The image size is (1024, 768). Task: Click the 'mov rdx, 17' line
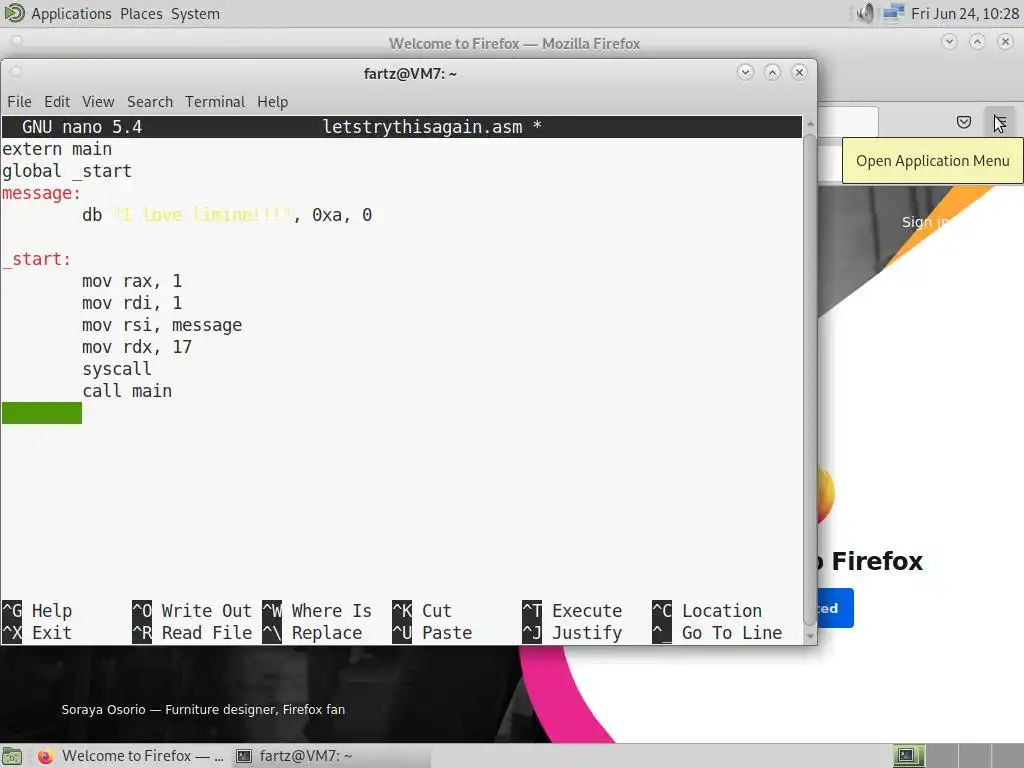pyautogui.click(x=137, y=347)
